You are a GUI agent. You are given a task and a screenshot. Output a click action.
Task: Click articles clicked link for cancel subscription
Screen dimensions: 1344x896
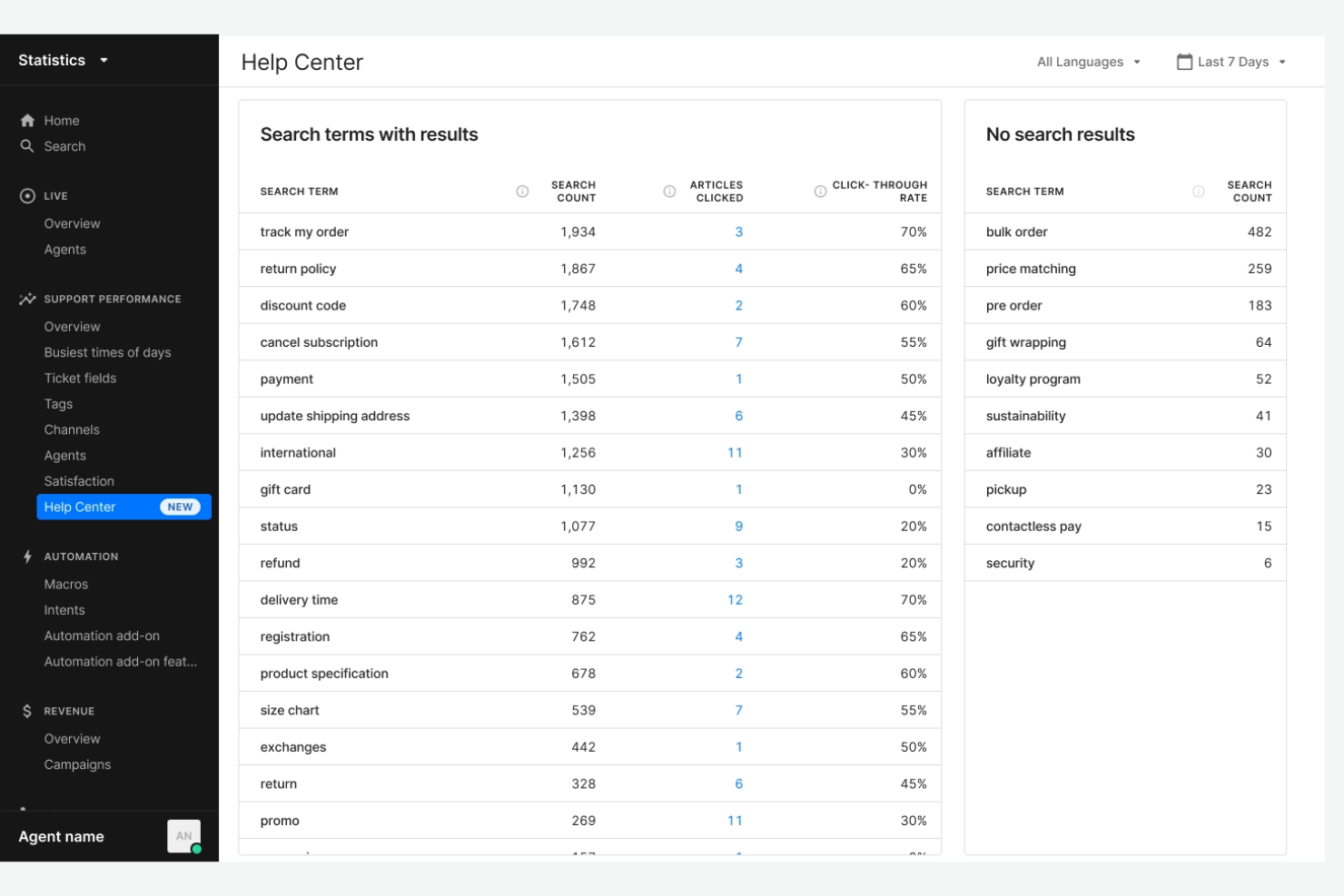coord(739,342)
